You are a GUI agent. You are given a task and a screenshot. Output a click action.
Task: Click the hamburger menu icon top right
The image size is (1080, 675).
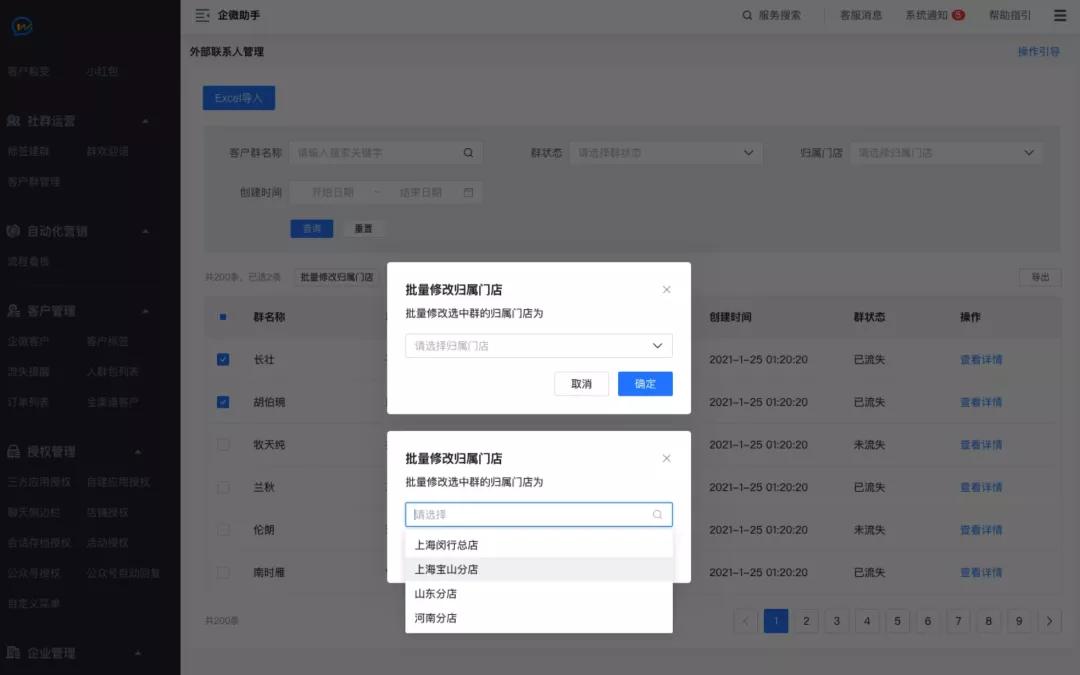coord(1060,15)
